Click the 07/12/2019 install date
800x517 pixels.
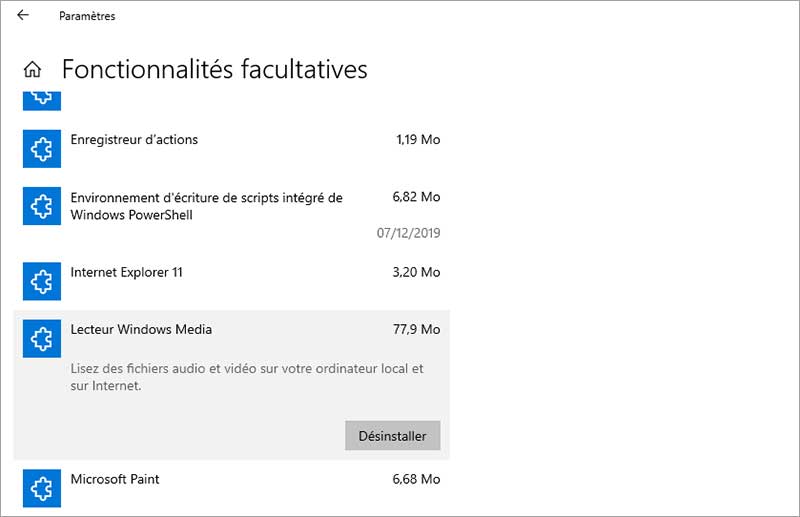[x=408, y=233]
